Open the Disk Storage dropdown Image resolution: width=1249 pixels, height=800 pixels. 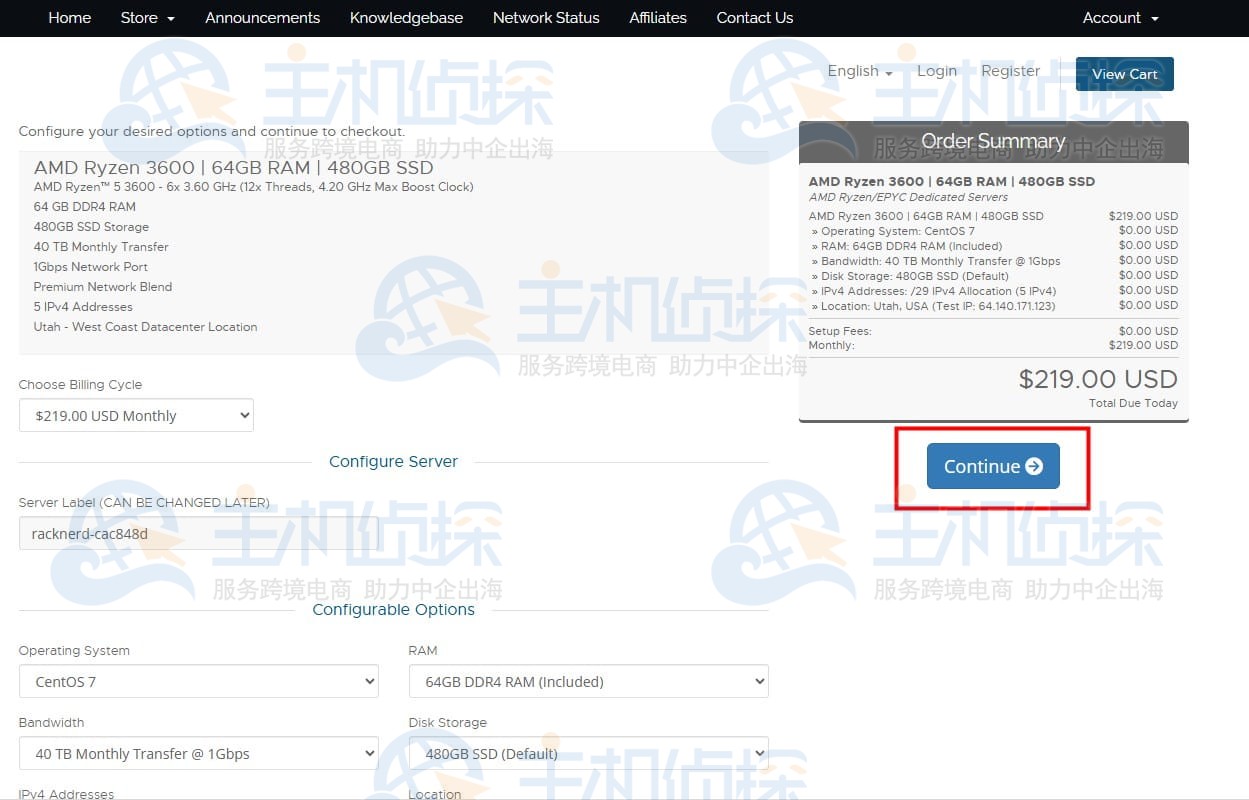tap(588, 754)
